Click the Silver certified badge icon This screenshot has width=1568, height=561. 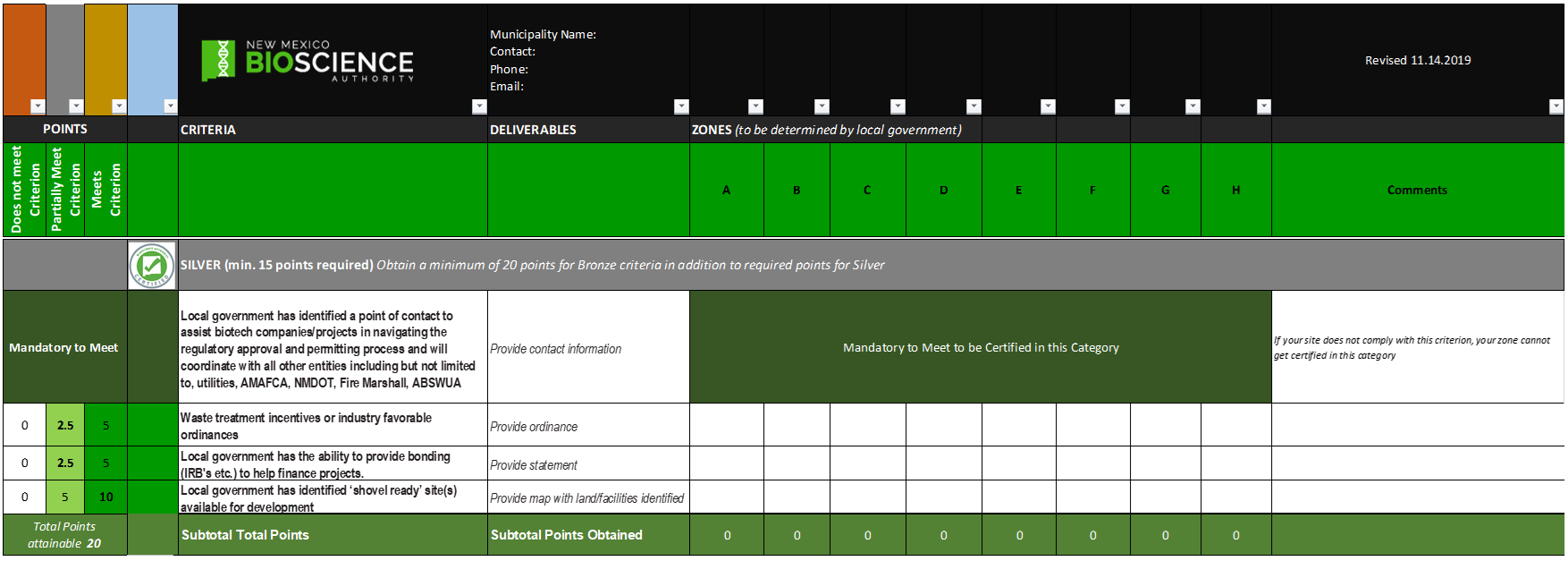point(152,265)
